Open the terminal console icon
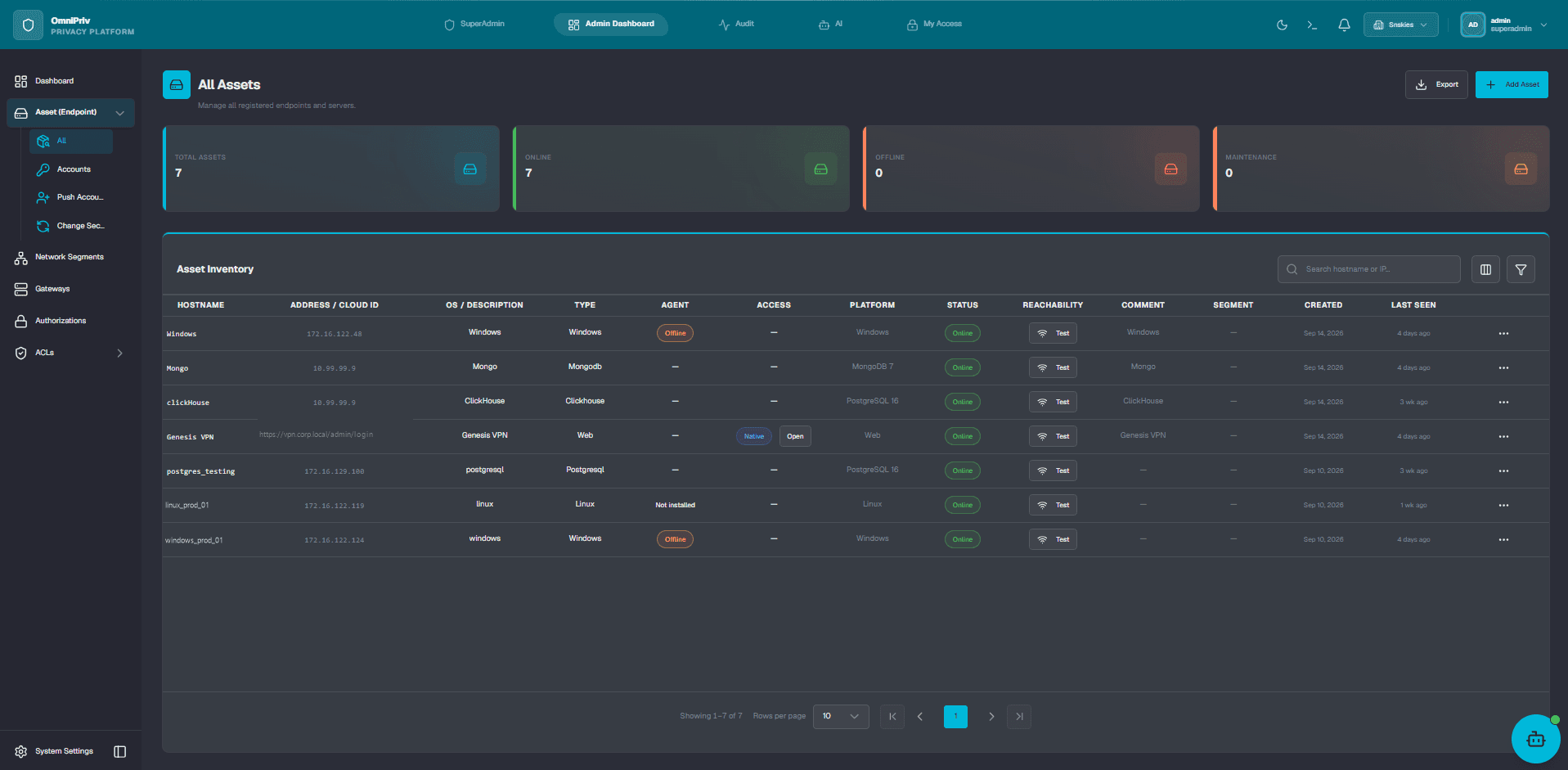Viewport: 1568px width, 770px height. pyautogui.click(x=1312, y=25)
